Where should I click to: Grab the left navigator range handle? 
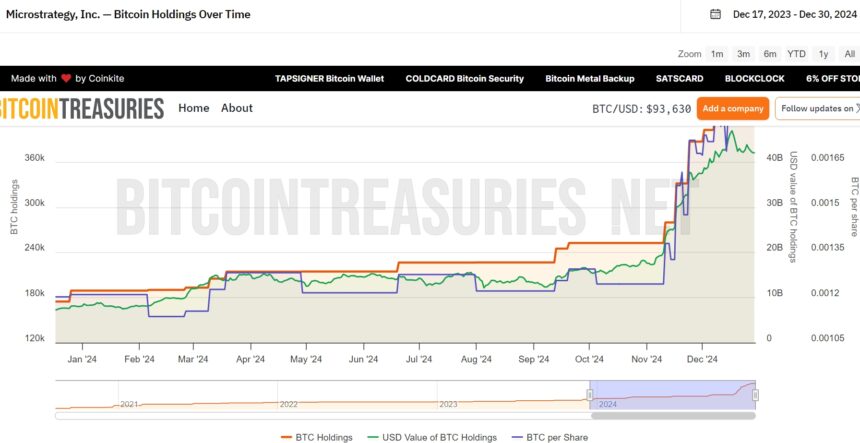[590, 395]
